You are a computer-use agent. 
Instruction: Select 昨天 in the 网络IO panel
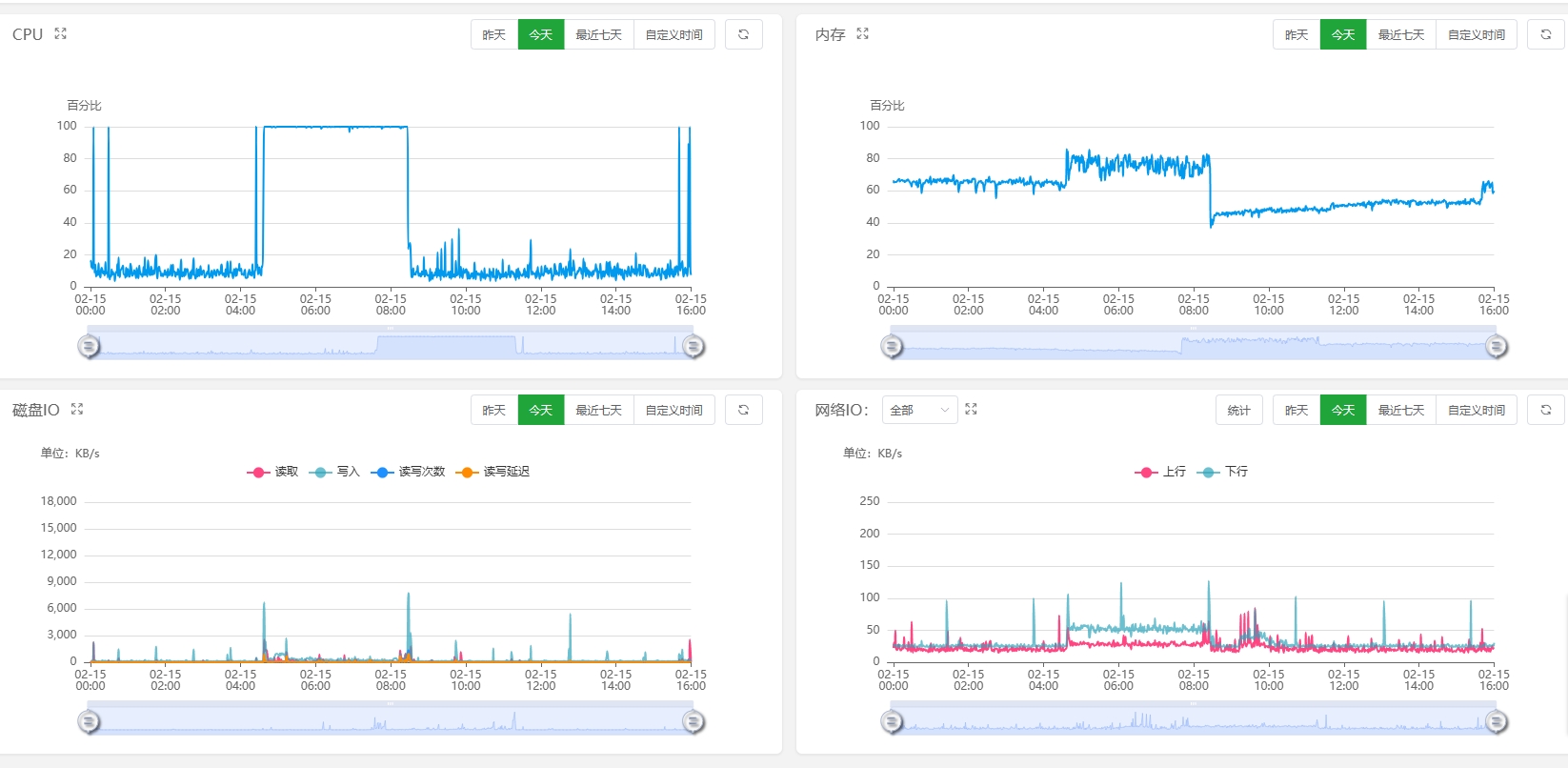[1297, 410]
